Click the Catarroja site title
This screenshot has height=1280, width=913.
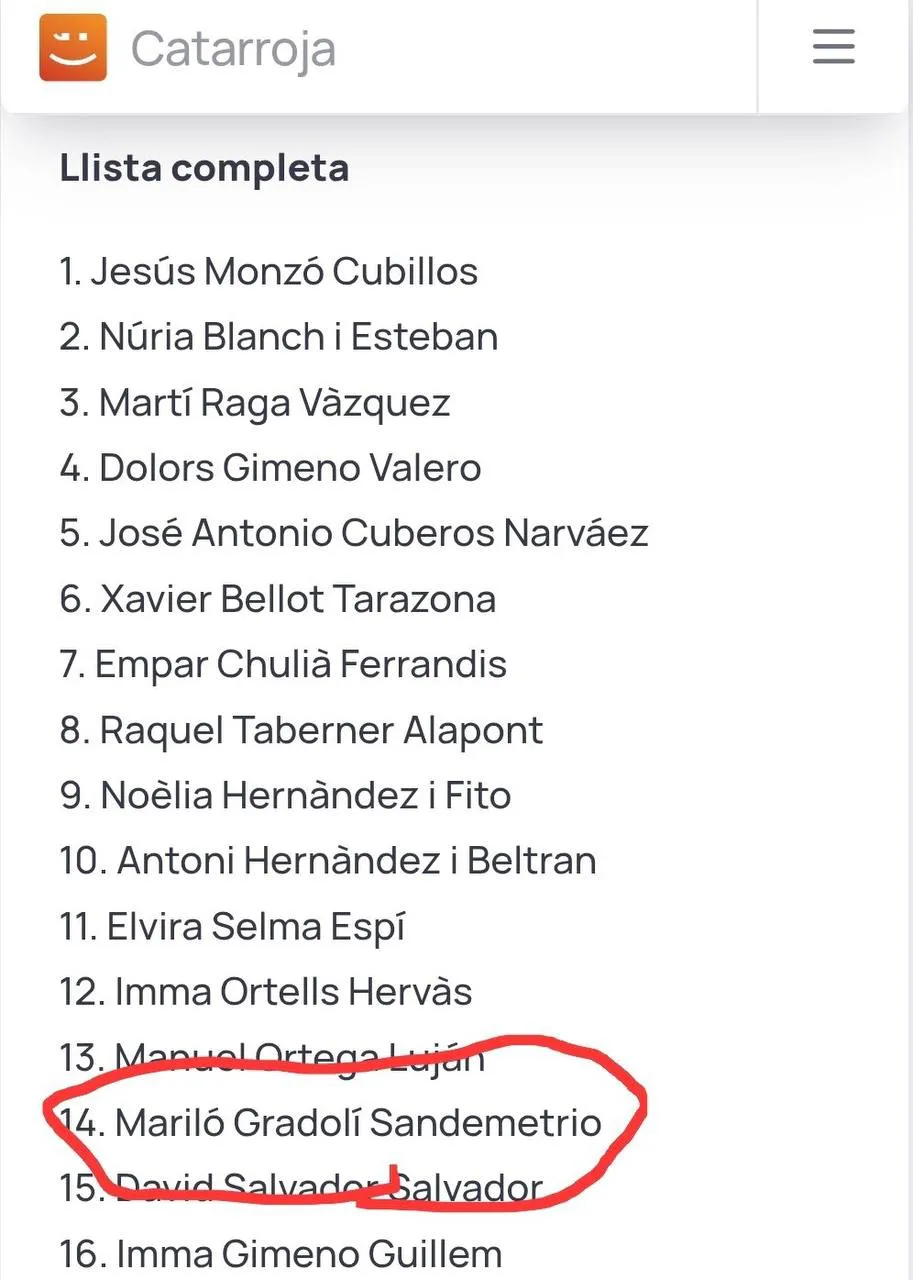coord(233,48)
